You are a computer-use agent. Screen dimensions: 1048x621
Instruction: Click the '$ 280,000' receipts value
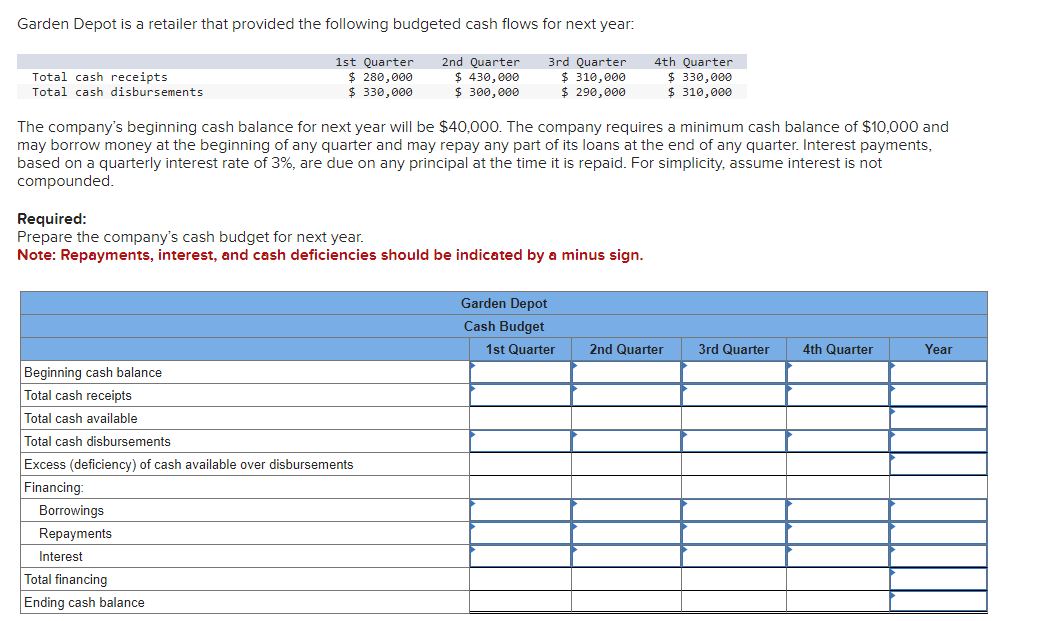click(x=380, y=77)
